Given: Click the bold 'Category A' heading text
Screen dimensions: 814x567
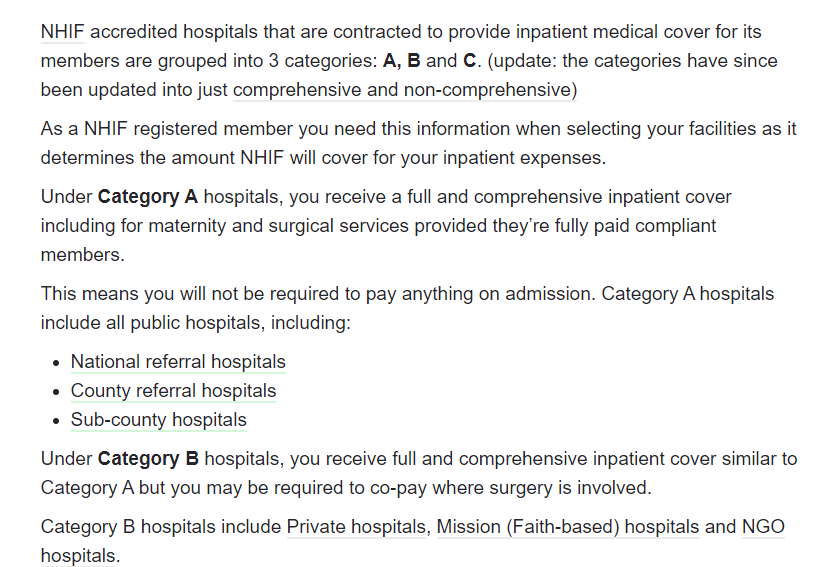Looking at the screenshot, I should 147,197.
